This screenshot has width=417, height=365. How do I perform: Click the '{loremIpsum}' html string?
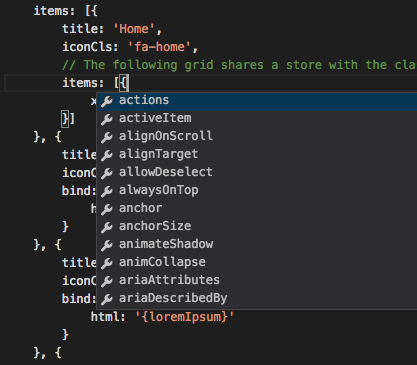pos(185,317)
